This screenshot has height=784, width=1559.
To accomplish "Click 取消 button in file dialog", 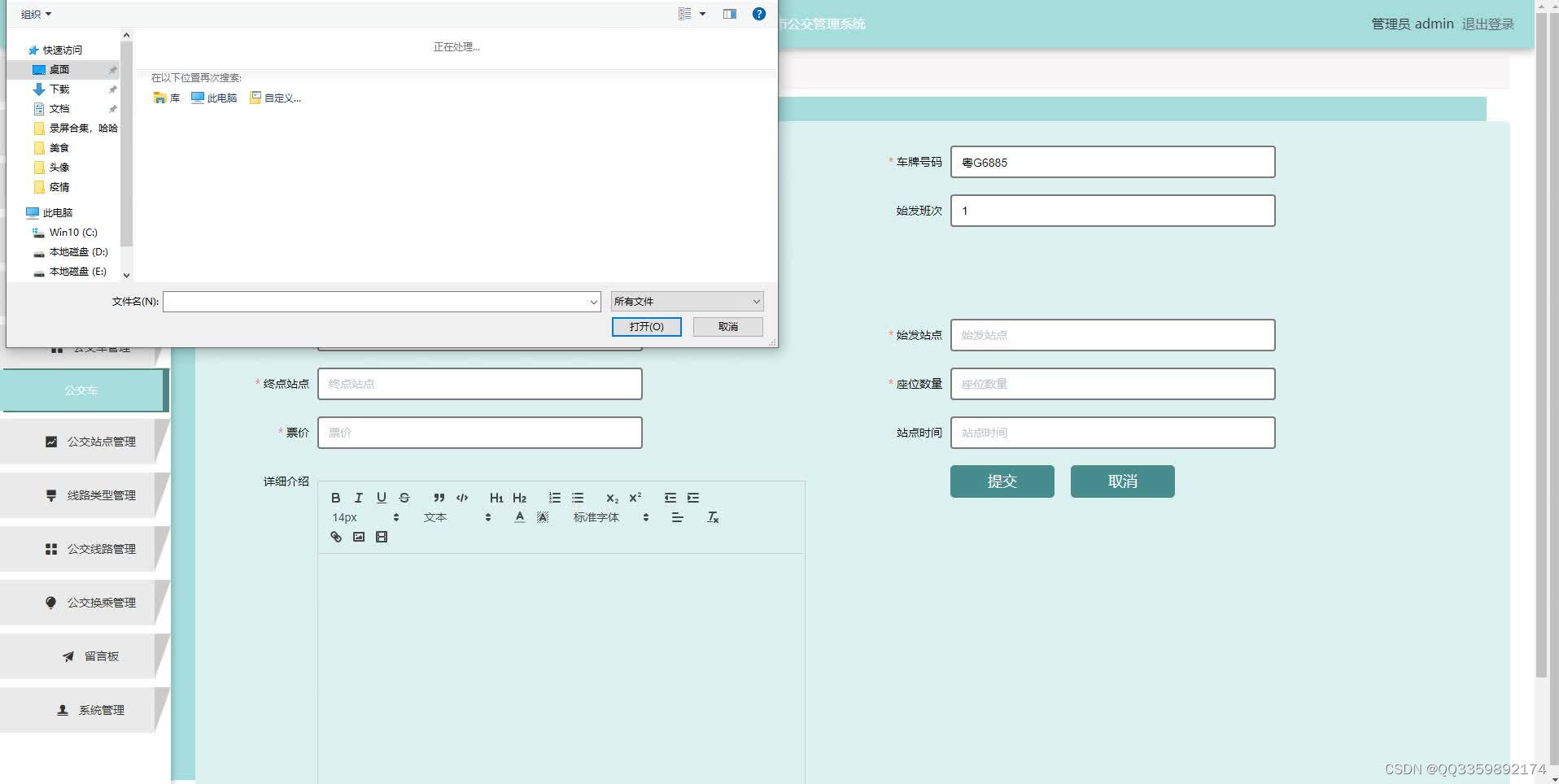I will coord(728,326).
